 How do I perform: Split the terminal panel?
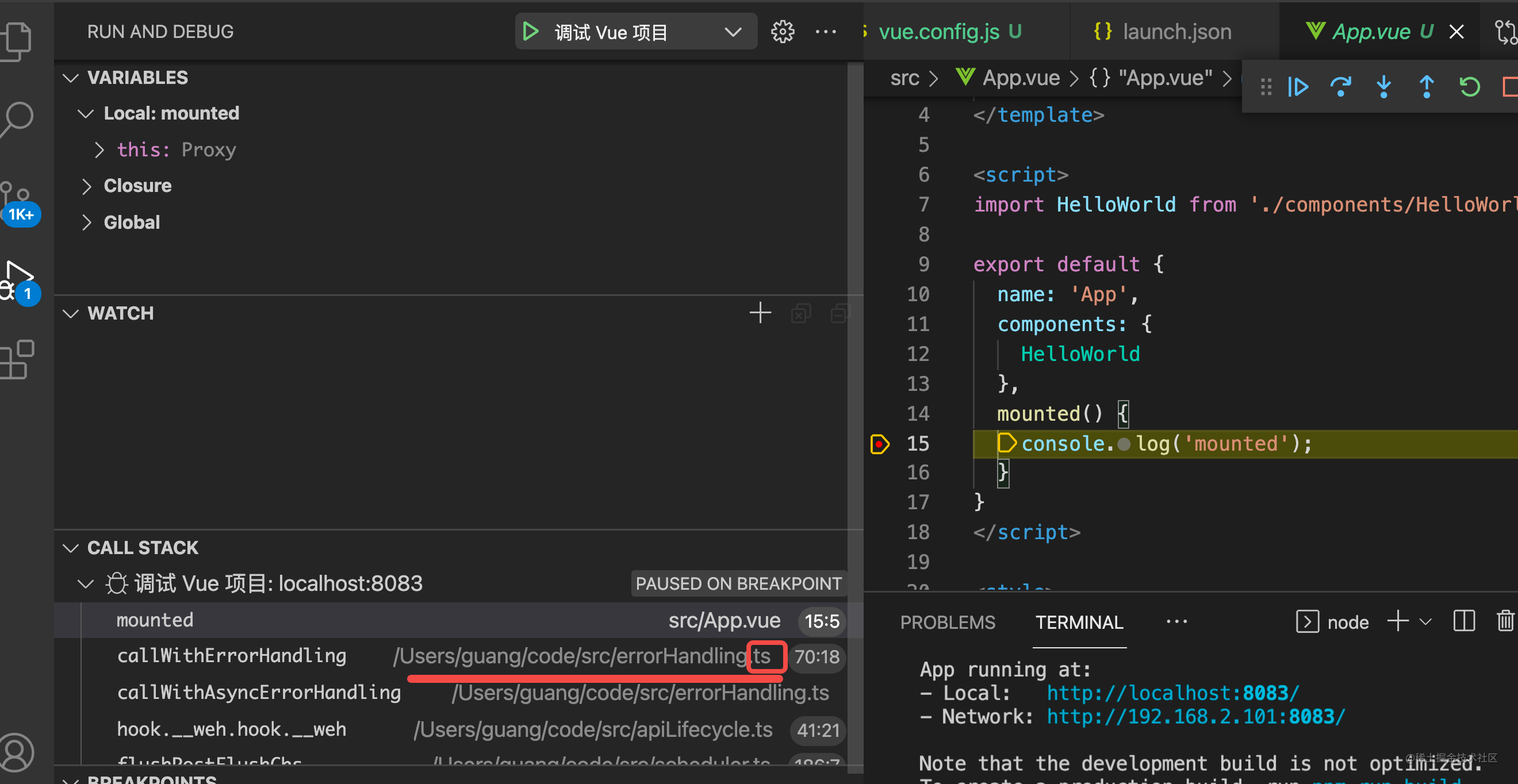click(x=1464, y=621)
